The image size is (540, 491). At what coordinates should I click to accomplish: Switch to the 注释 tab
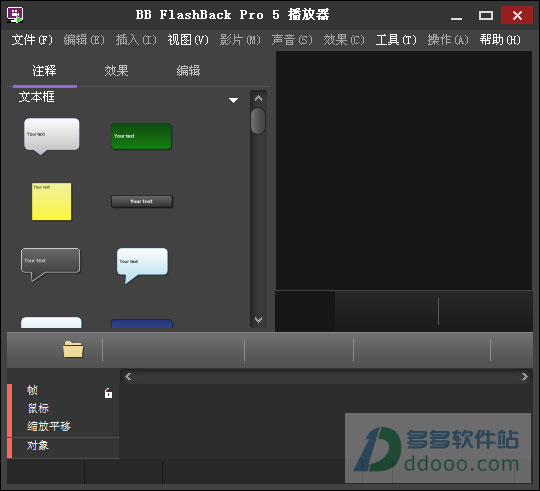tap(44, 71)
